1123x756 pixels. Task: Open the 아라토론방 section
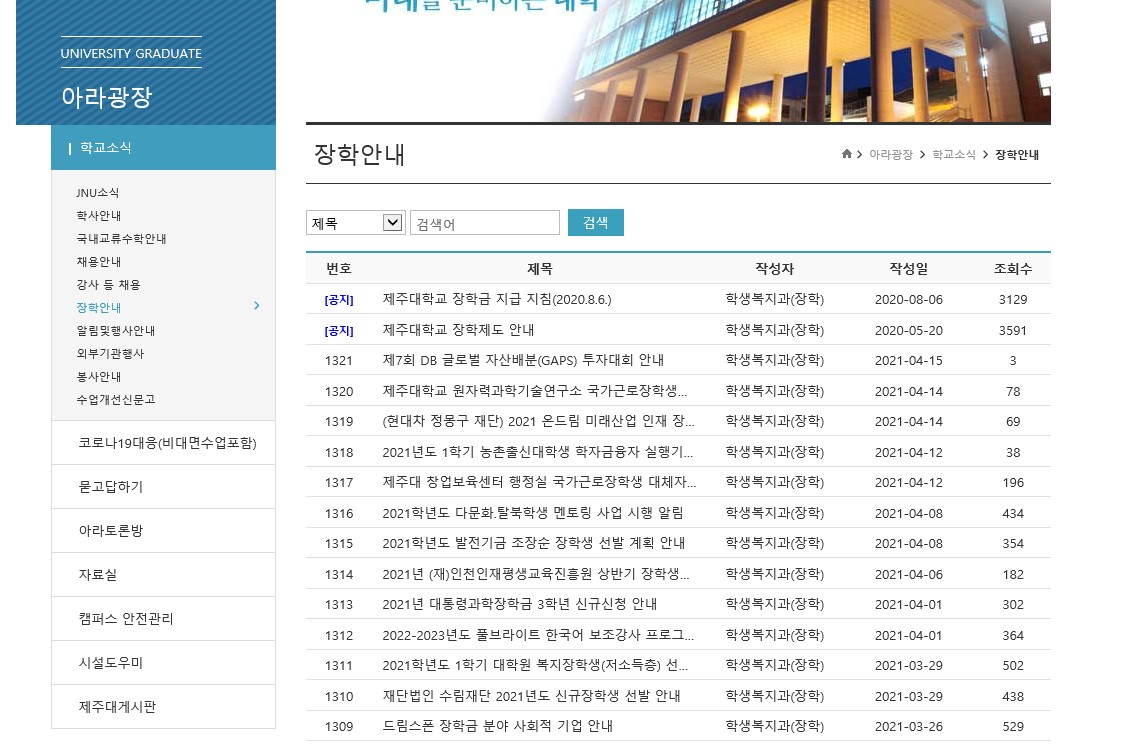(x=110, y=530)
